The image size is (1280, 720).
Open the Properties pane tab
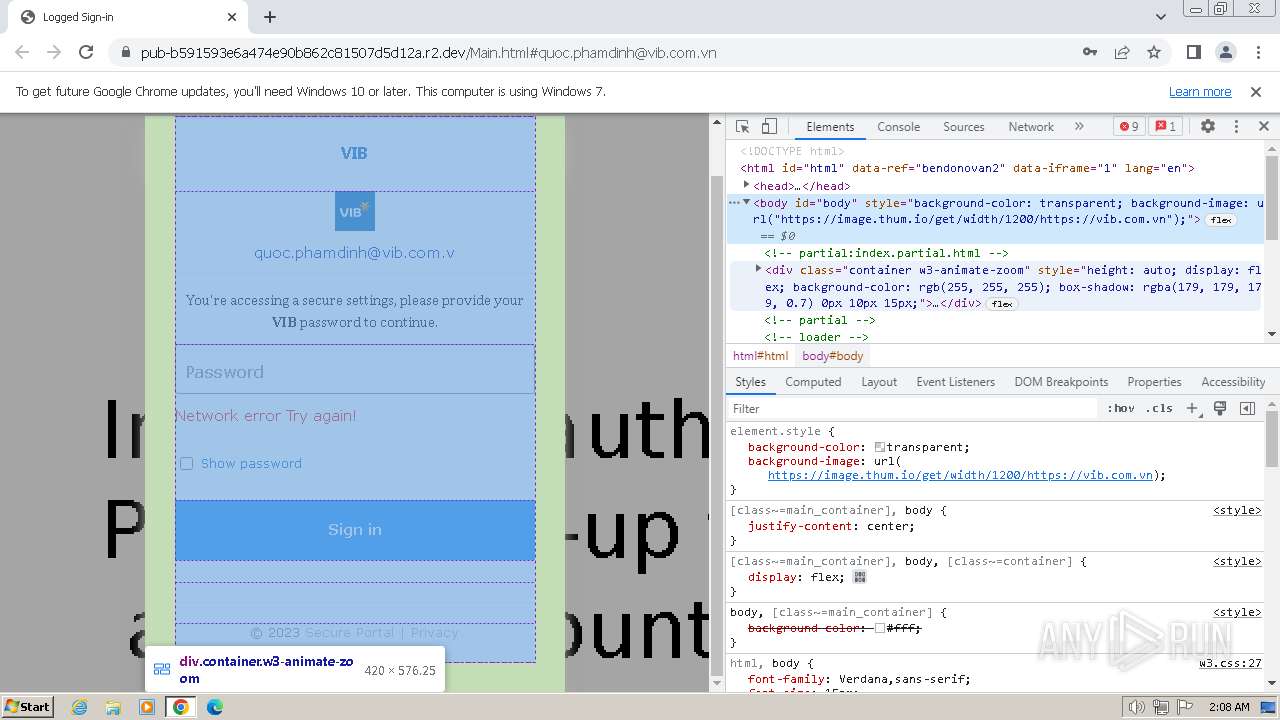(1154, 382)
